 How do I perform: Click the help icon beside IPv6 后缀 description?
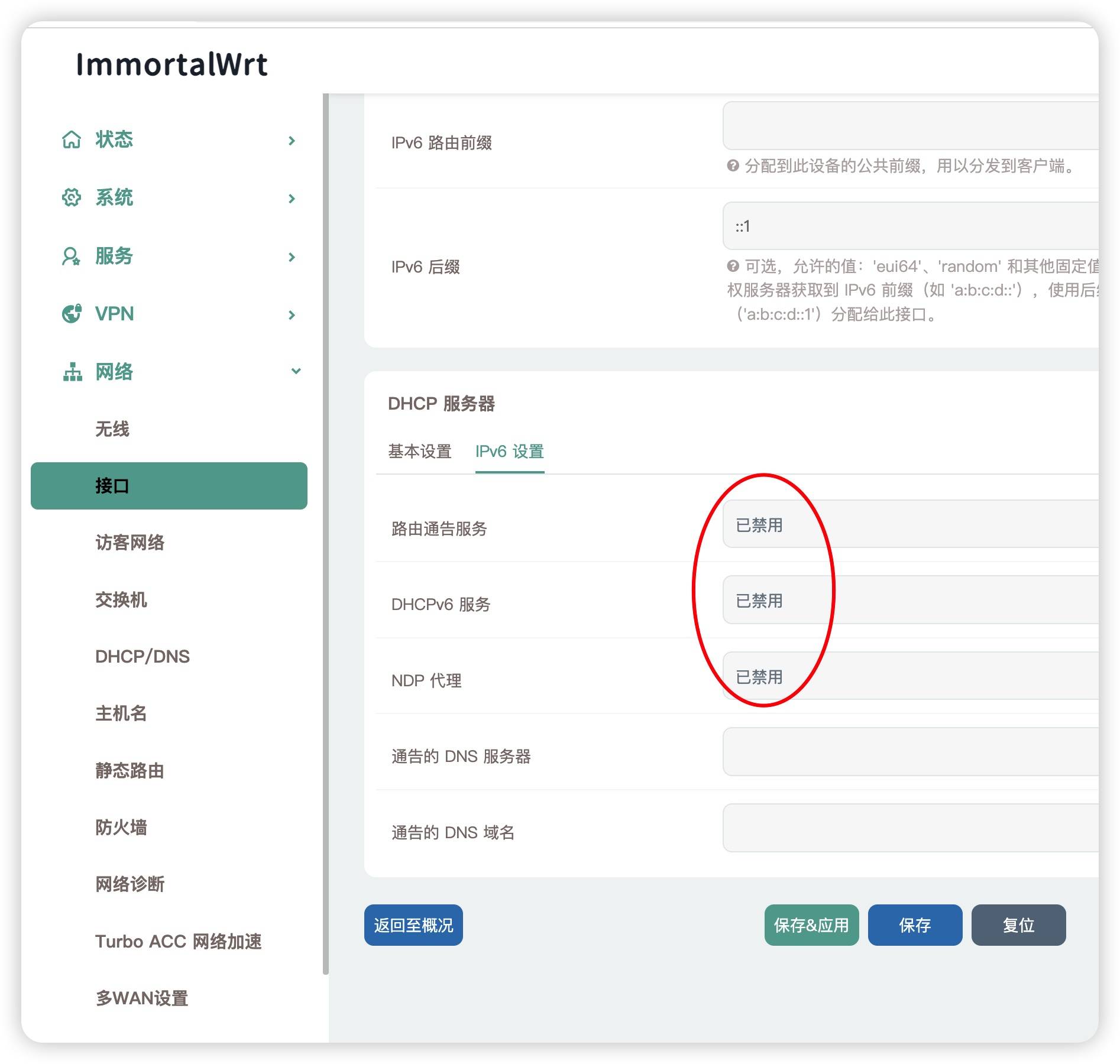pyautogui.click(x=733, y=267)
